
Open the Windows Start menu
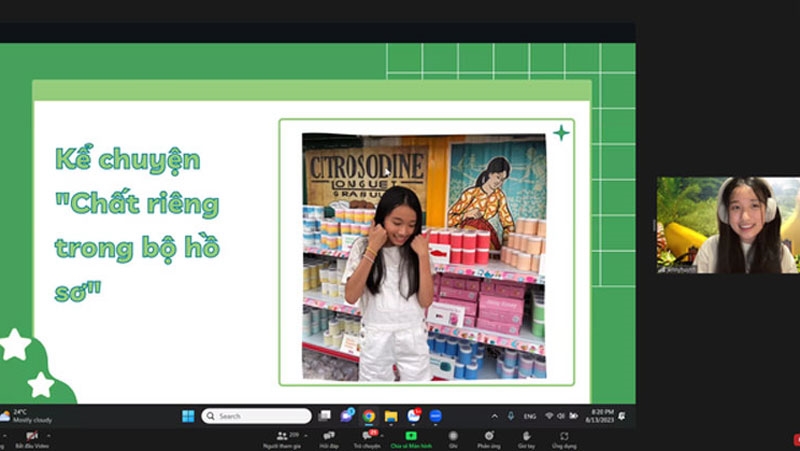pos(188,416)
